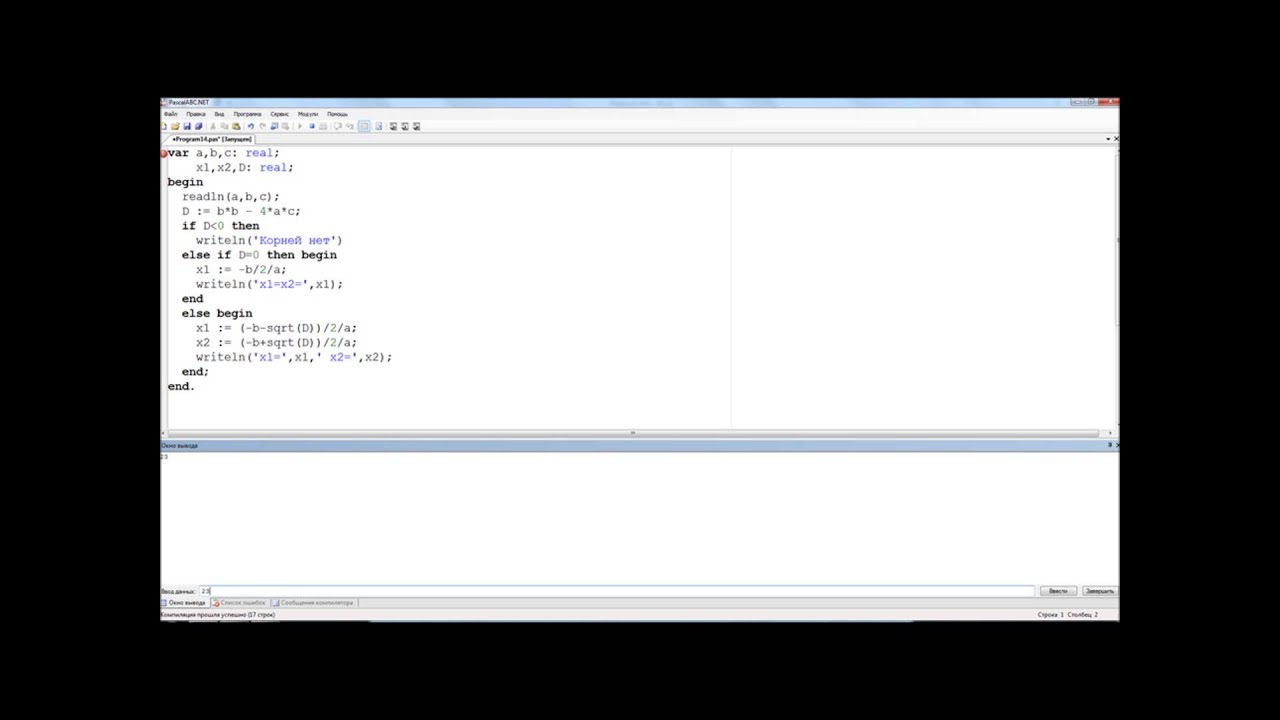Viewport: 1280px width, 720px height.
Task: Open the Сервис menu
Action: coord(280,114)
